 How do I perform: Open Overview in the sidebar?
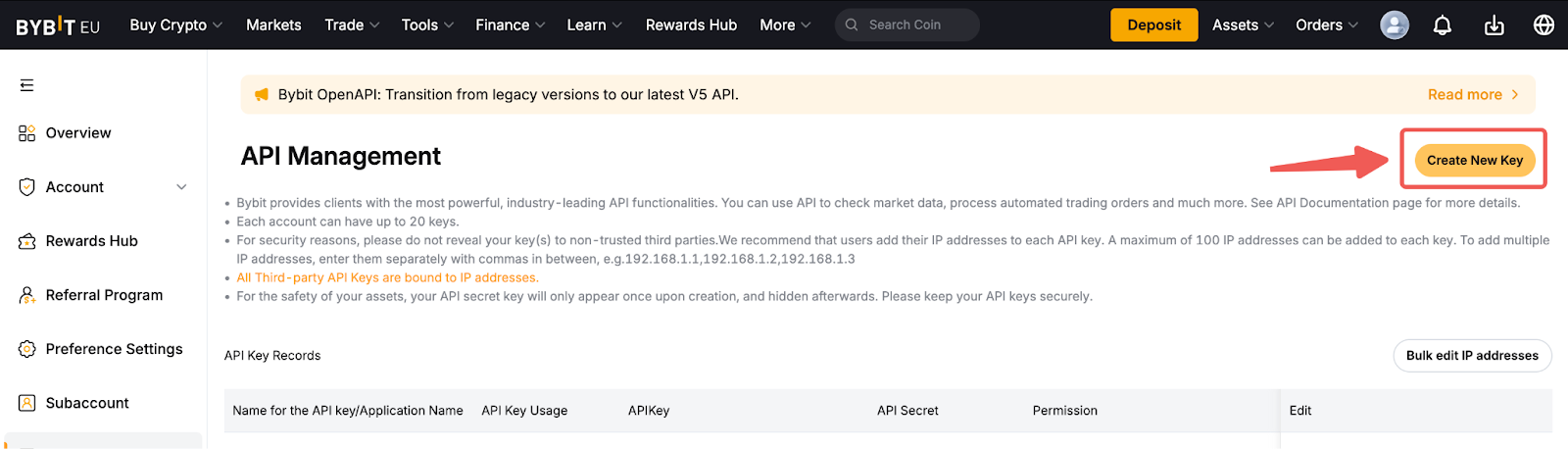click(77, 133)
